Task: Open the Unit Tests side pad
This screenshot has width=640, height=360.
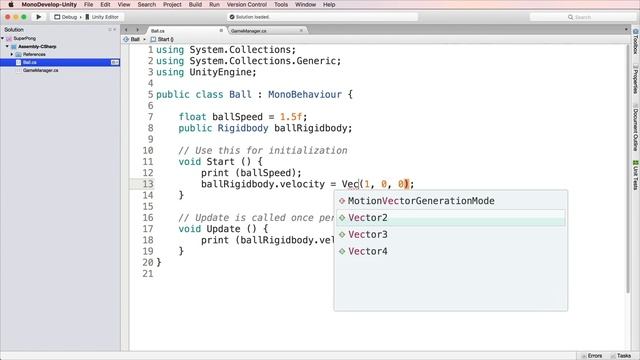Action: (636, 175)
